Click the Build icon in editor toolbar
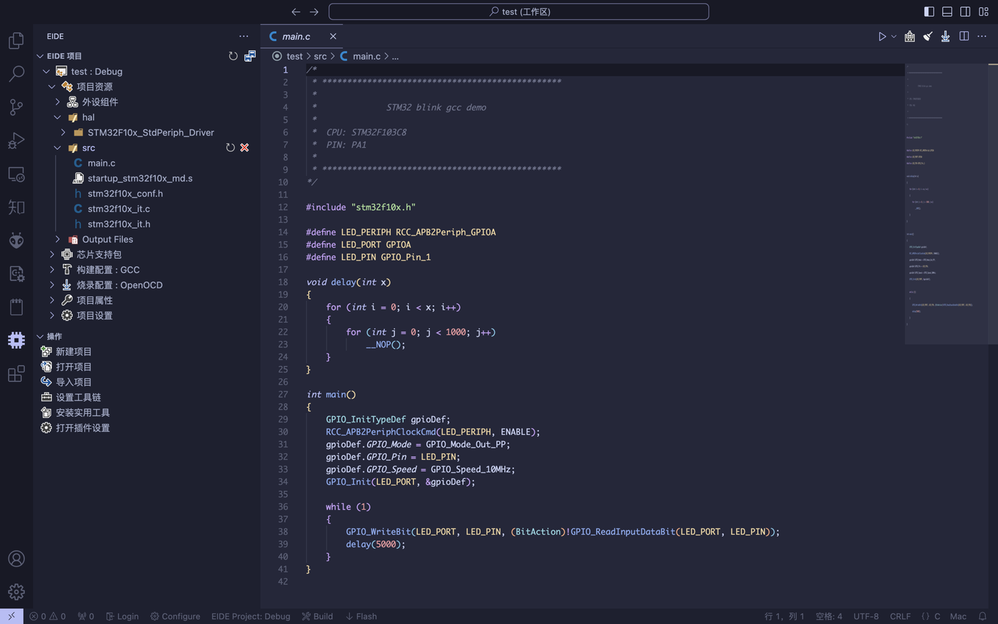Viewport: 998px width, 624px height. [x=910, y=36]
